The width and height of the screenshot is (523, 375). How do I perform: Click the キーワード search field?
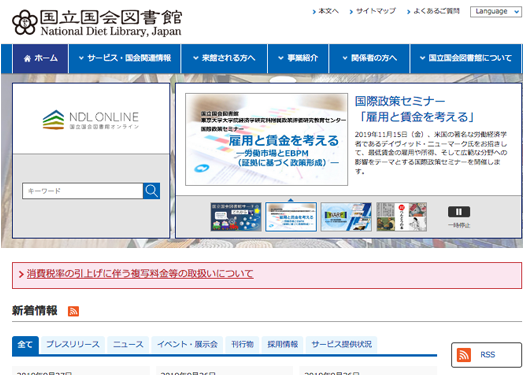tap(83, 191)
